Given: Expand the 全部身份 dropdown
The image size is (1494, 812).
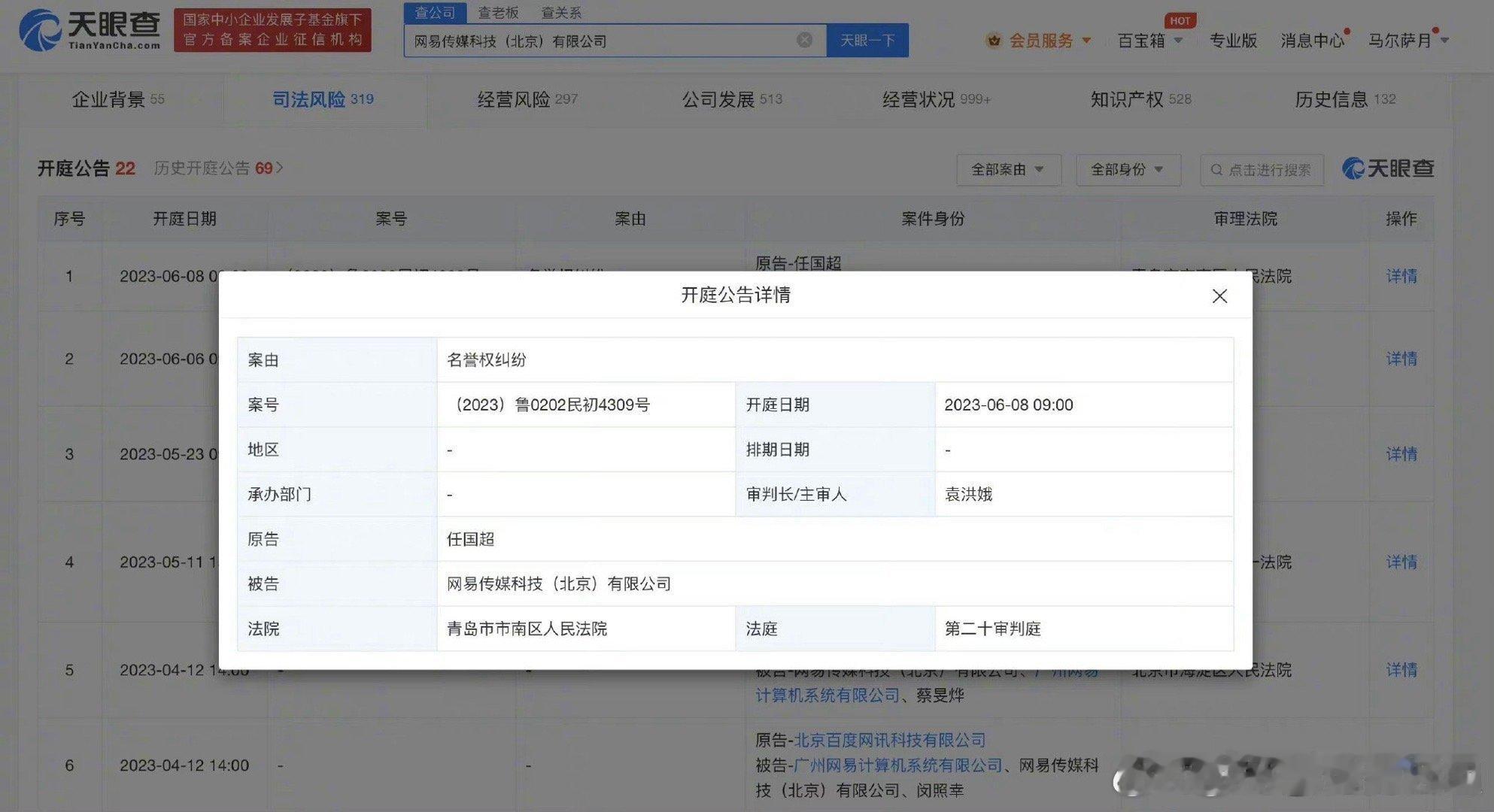Looking at the screenshot, I should point(1127,170).
